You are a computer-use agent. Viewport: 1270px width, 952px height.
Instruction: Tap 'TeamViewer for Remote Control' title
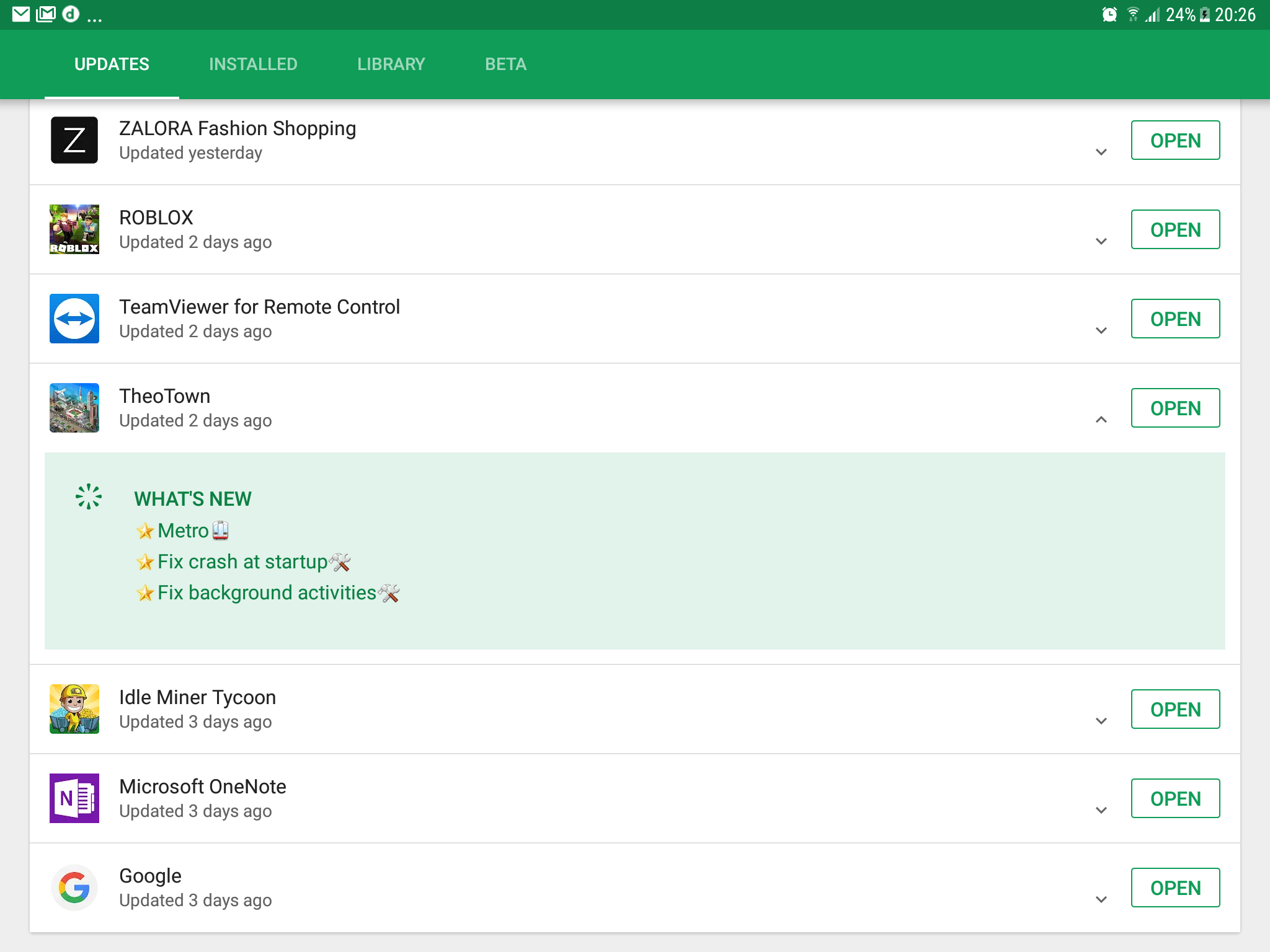tap(259, 307)
